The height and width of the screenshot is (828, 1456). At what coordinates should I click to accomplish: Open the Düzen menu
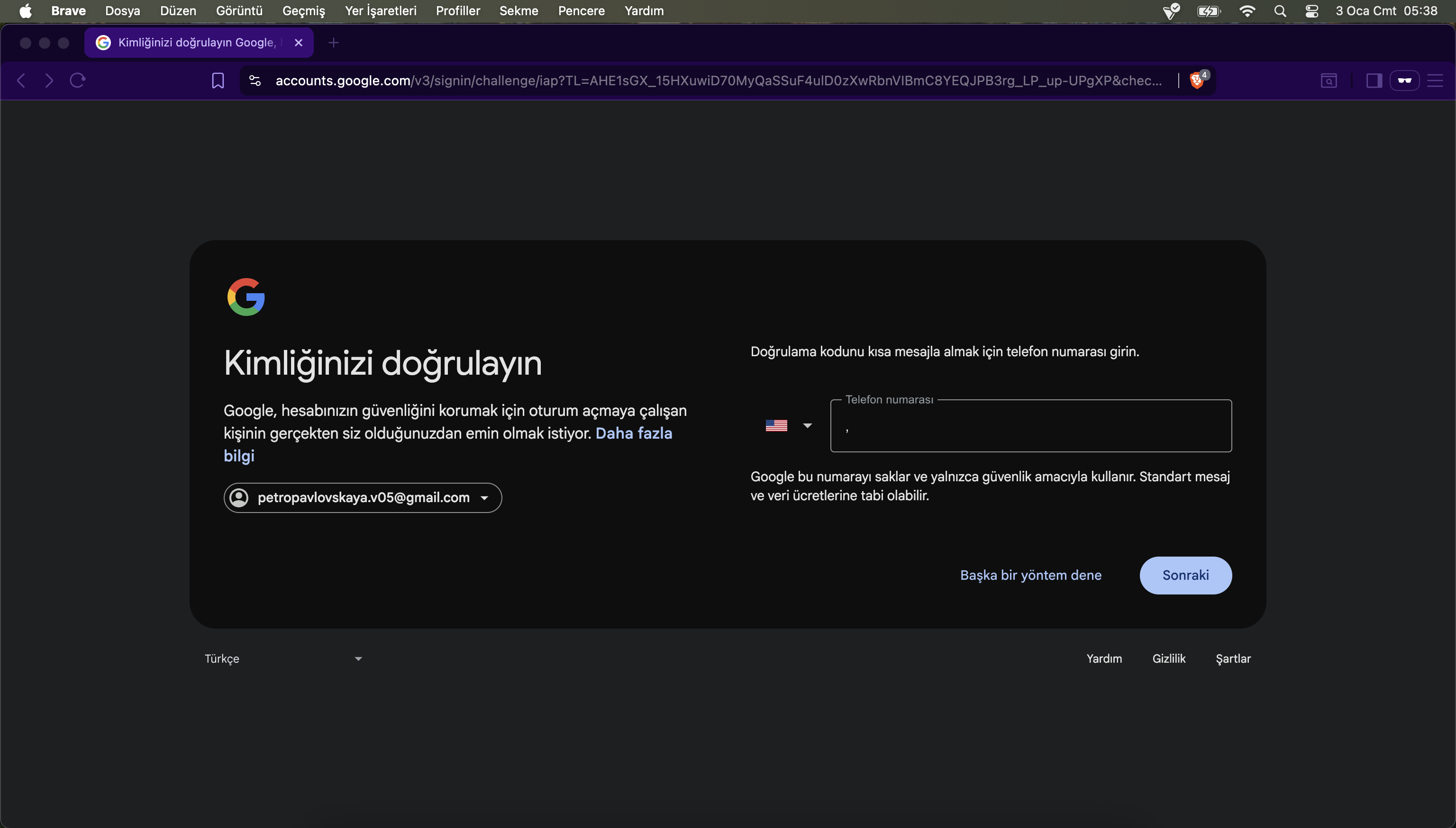[x=178, y=11]
